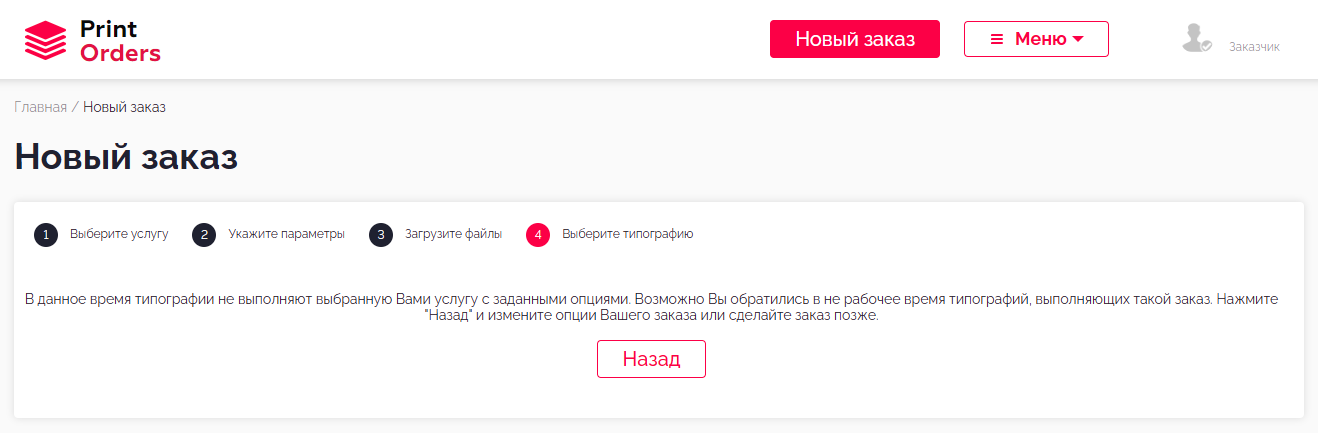Switch to Выберите услугу step
Image resolution: width=1318 pixels, height=433 pixels.
click(x=119, y=234)
